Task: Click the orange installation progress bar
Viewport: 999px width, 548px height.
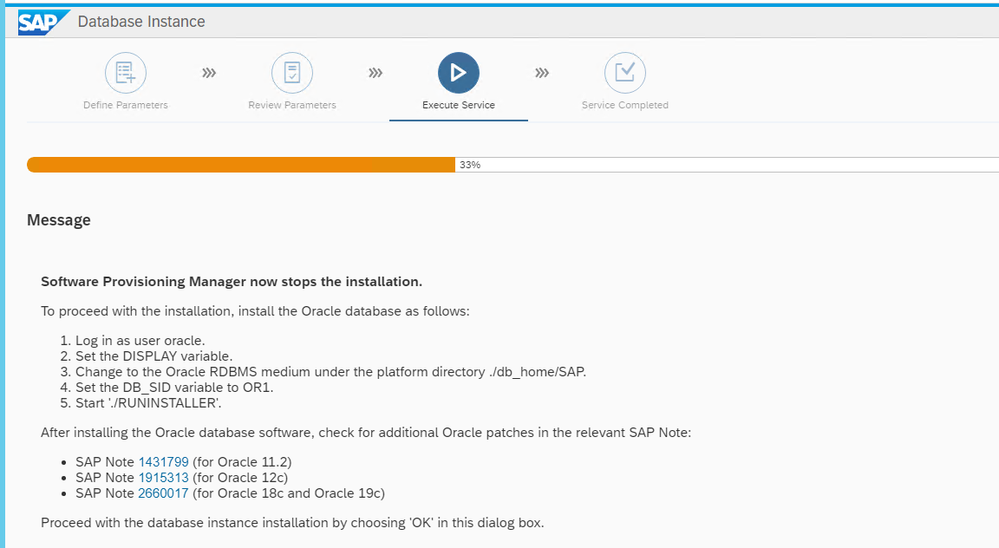Action: [241, 165]
